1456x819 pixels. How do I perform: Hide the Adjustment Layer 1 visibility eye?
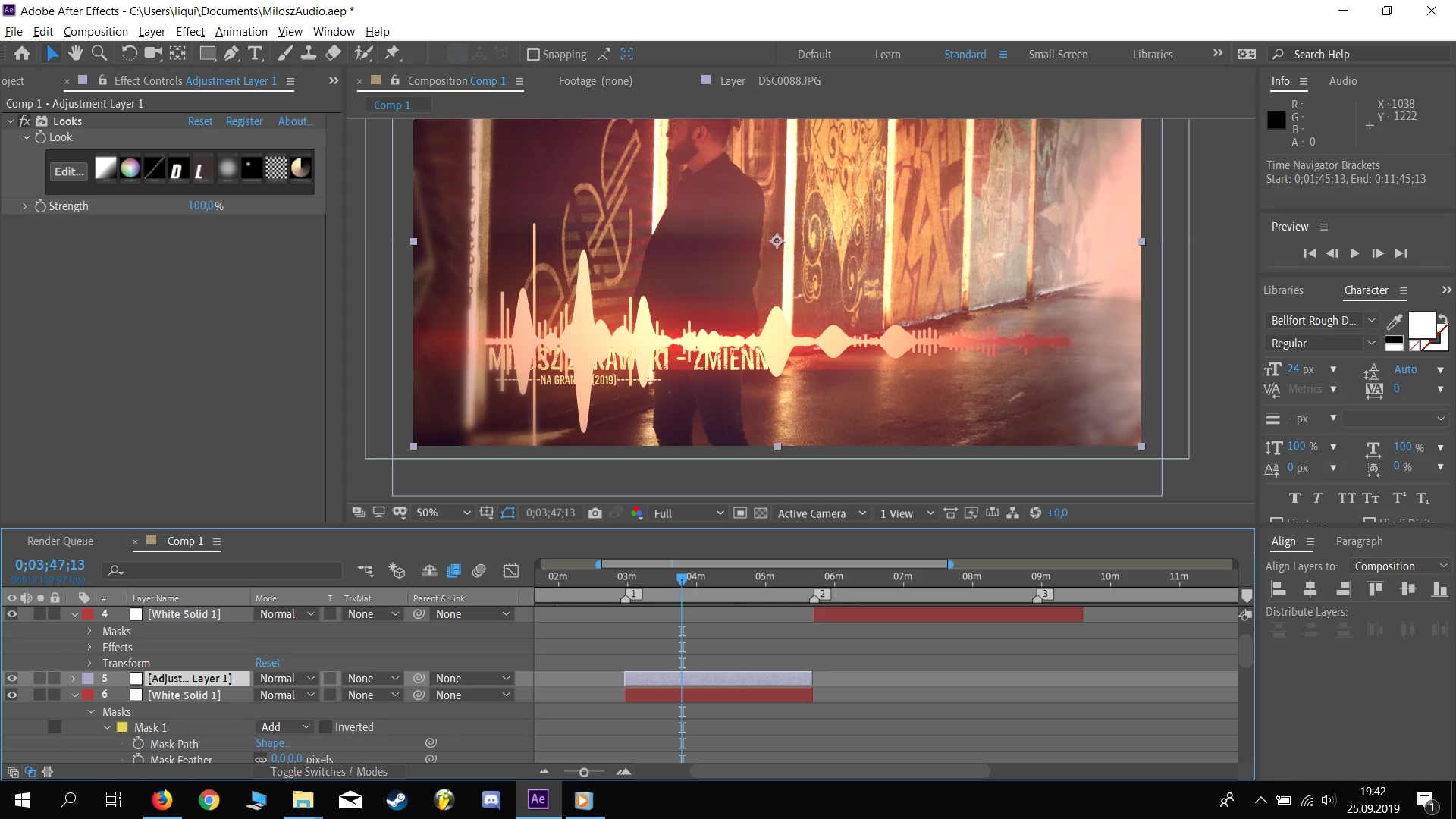pyautogui.click(x=12, y=679)
